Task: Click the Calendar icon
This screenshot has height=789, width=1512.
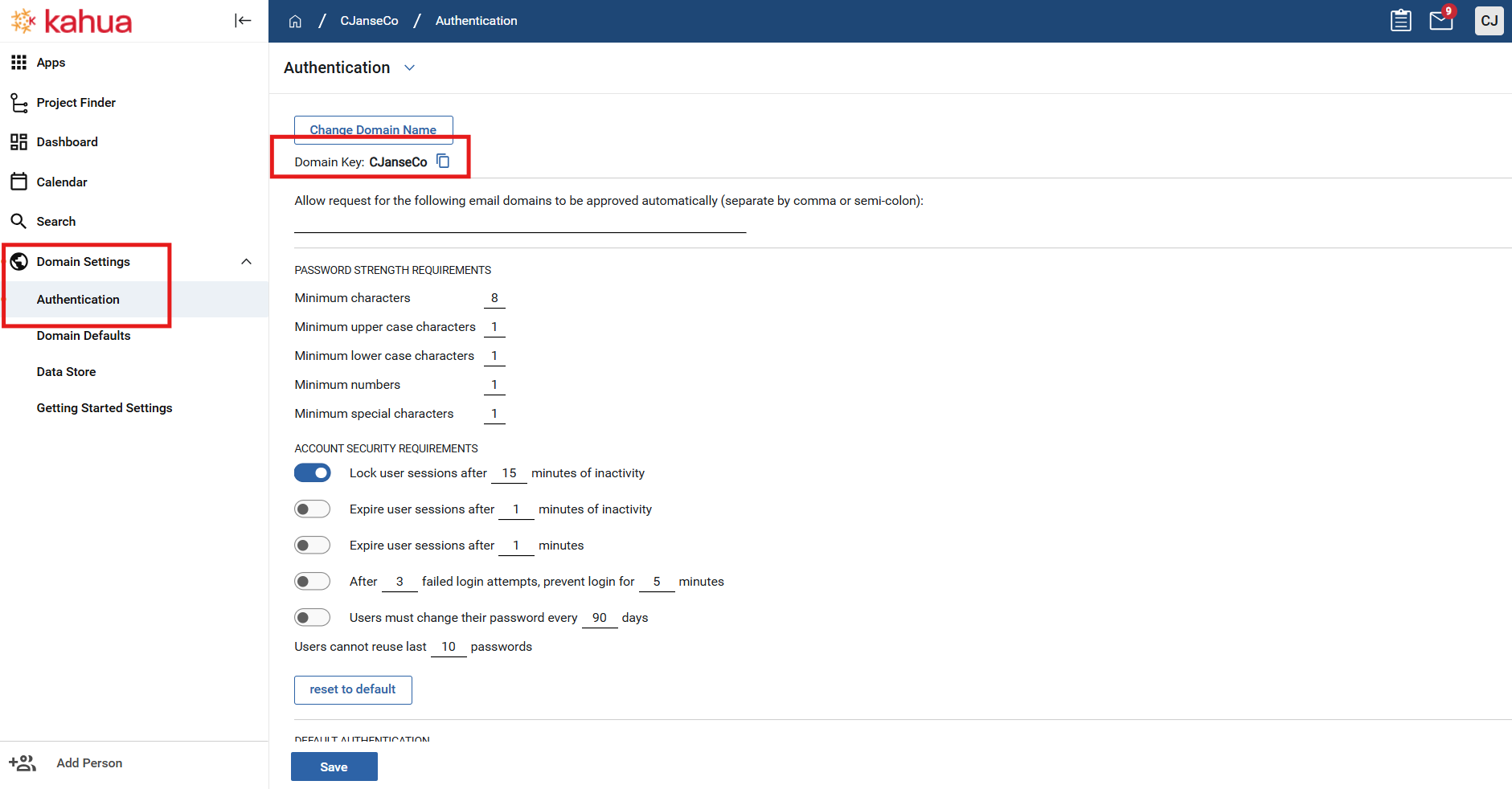Action: tap(18, 182)
